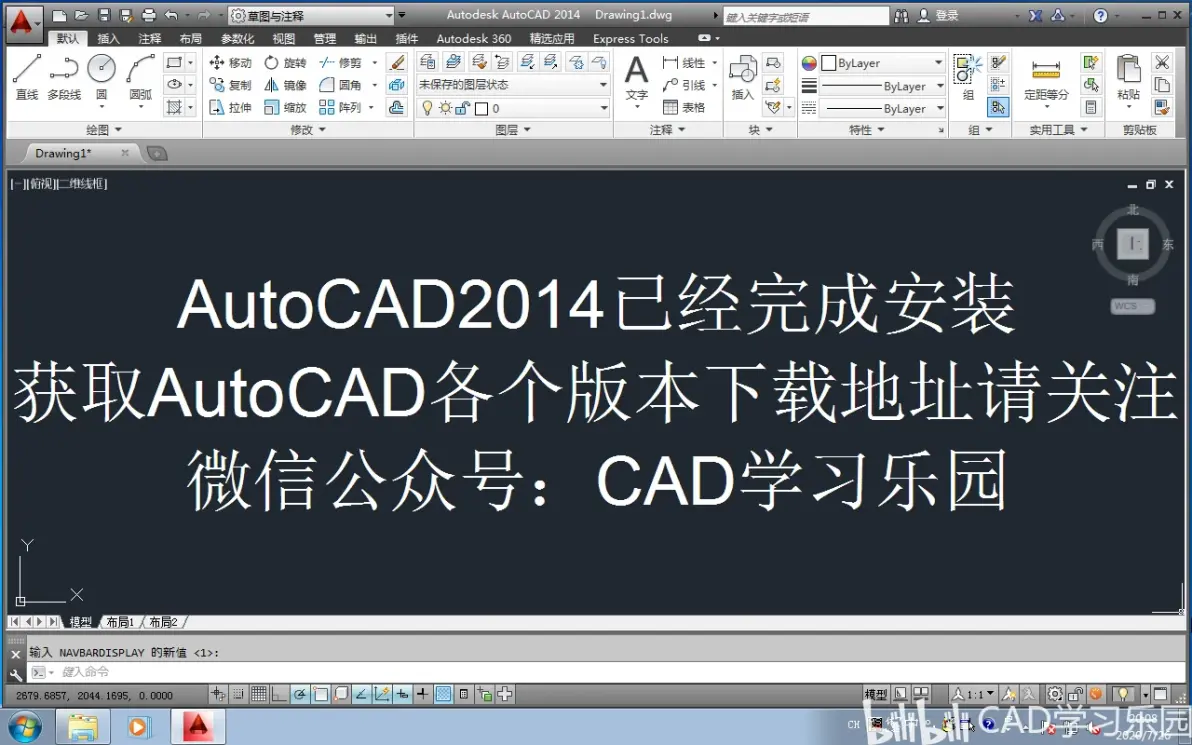
Task: Open the ByLayer linetype dropdown
Action: [883, 109]
